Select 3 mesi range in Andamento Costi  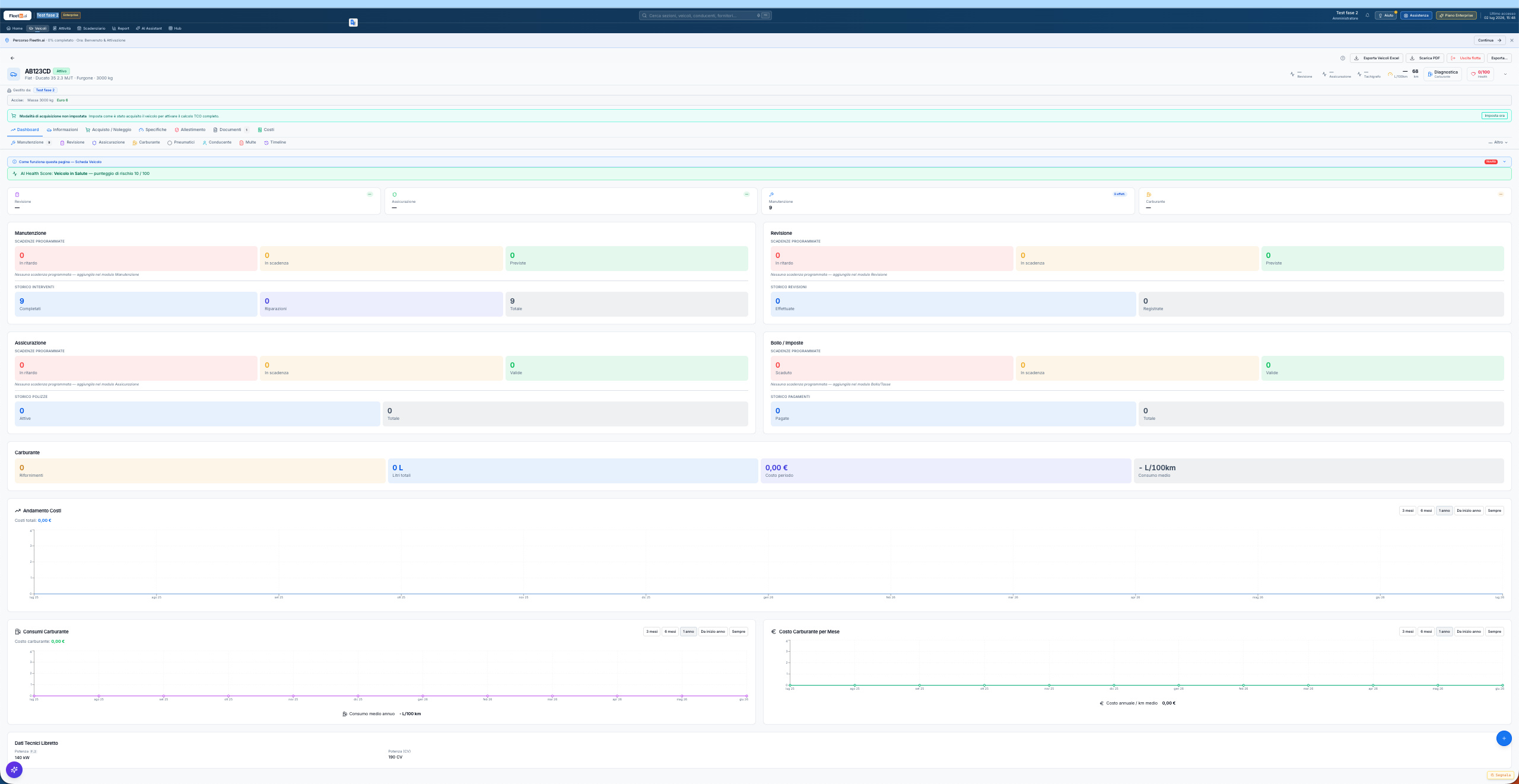[1407, 511]
